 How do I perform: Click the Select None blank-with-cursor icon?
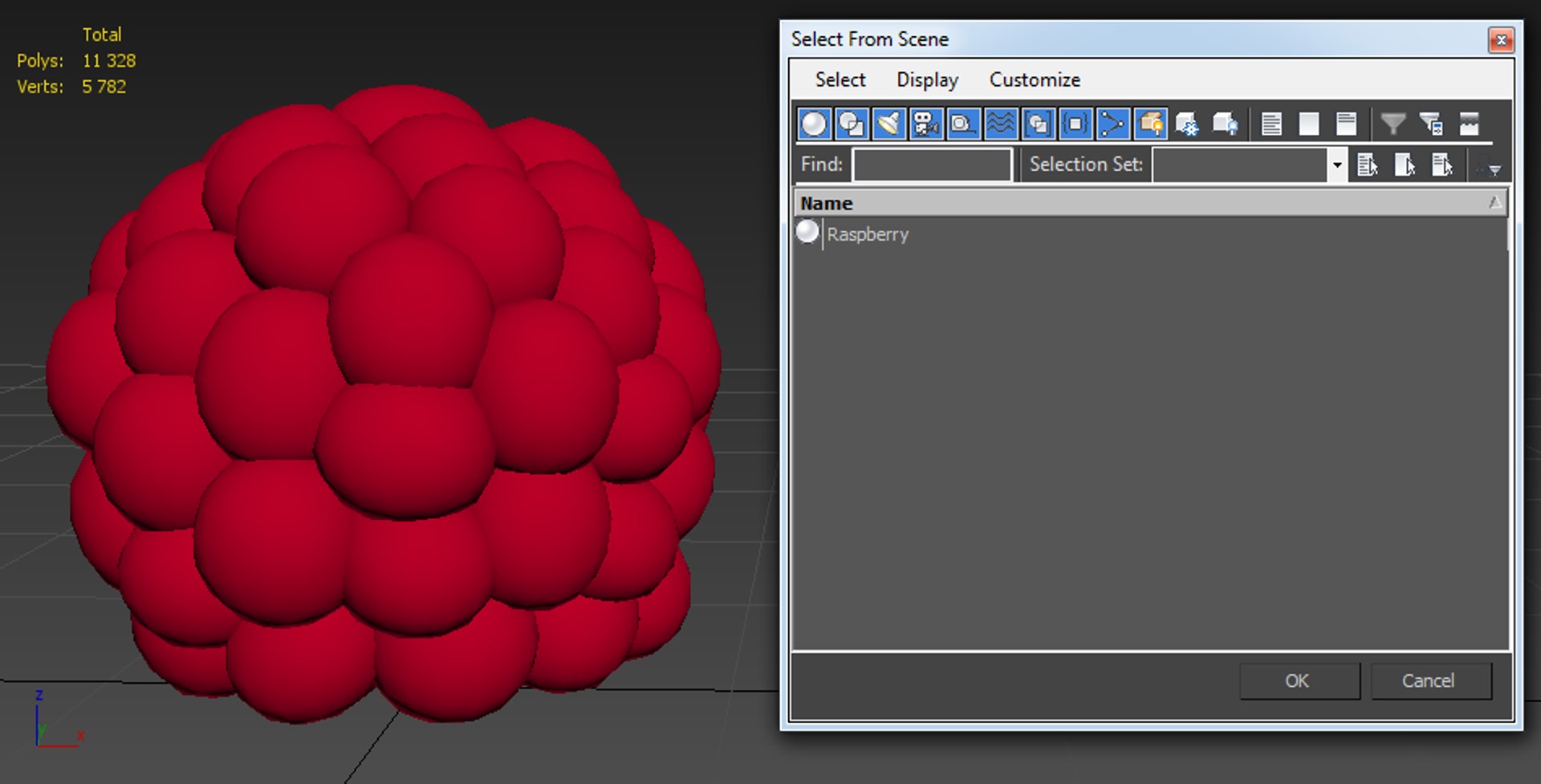coord(1405,165)
